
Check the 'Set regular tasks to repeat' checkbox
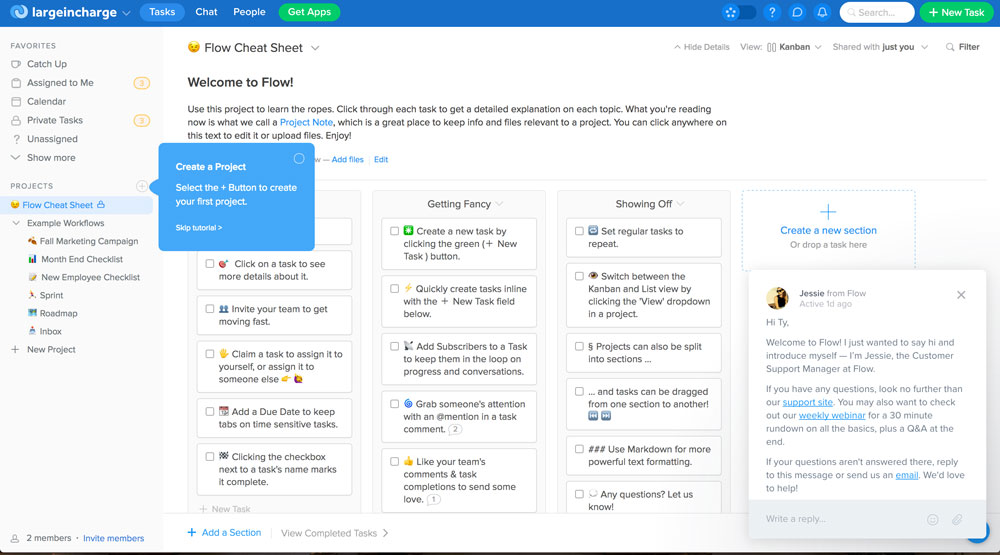click(579, 231)
